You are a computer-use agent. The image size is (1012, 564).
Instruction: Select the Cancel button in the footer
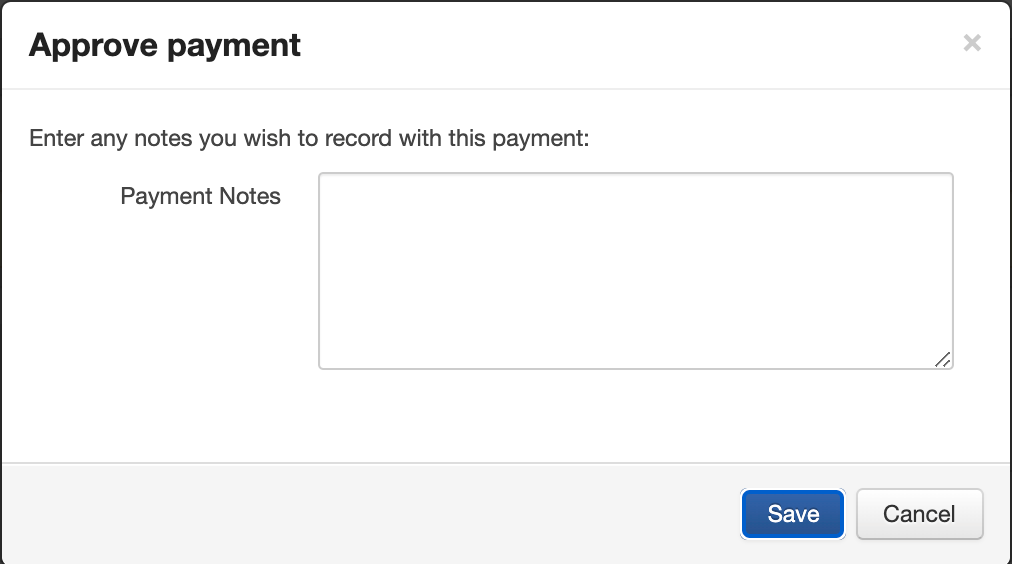click(x=919, y=514)
